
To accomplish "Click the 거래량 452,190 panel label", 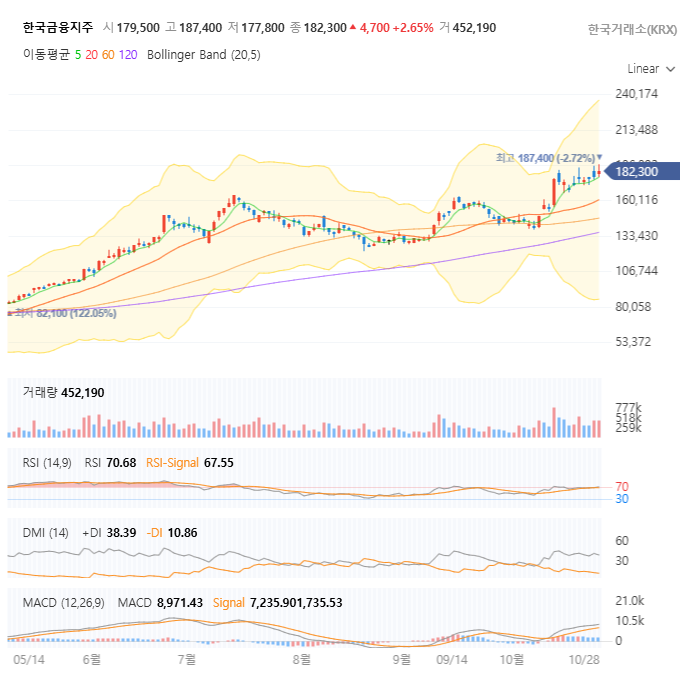I will 64,393.
